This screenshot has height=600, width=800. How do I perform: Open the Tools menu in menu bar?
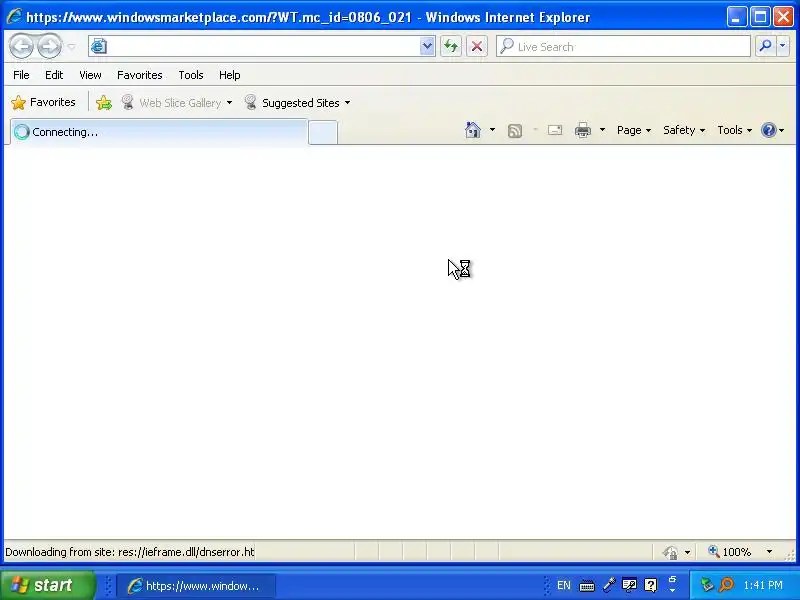click(191, 75)
